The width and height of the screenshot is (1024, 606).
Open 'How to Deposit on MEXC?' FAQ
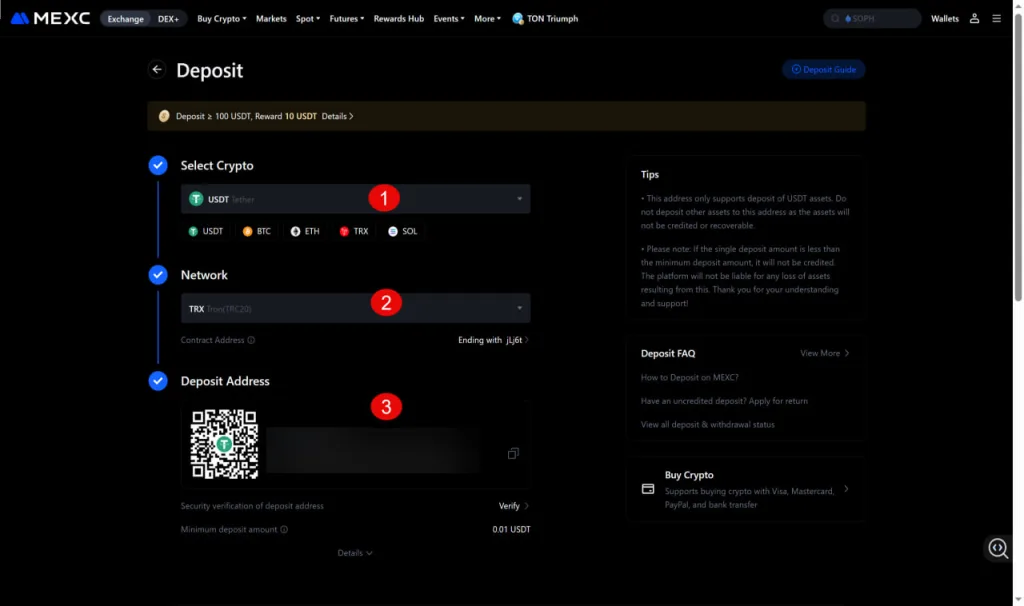pyautogui.click(x=690, y=377)
